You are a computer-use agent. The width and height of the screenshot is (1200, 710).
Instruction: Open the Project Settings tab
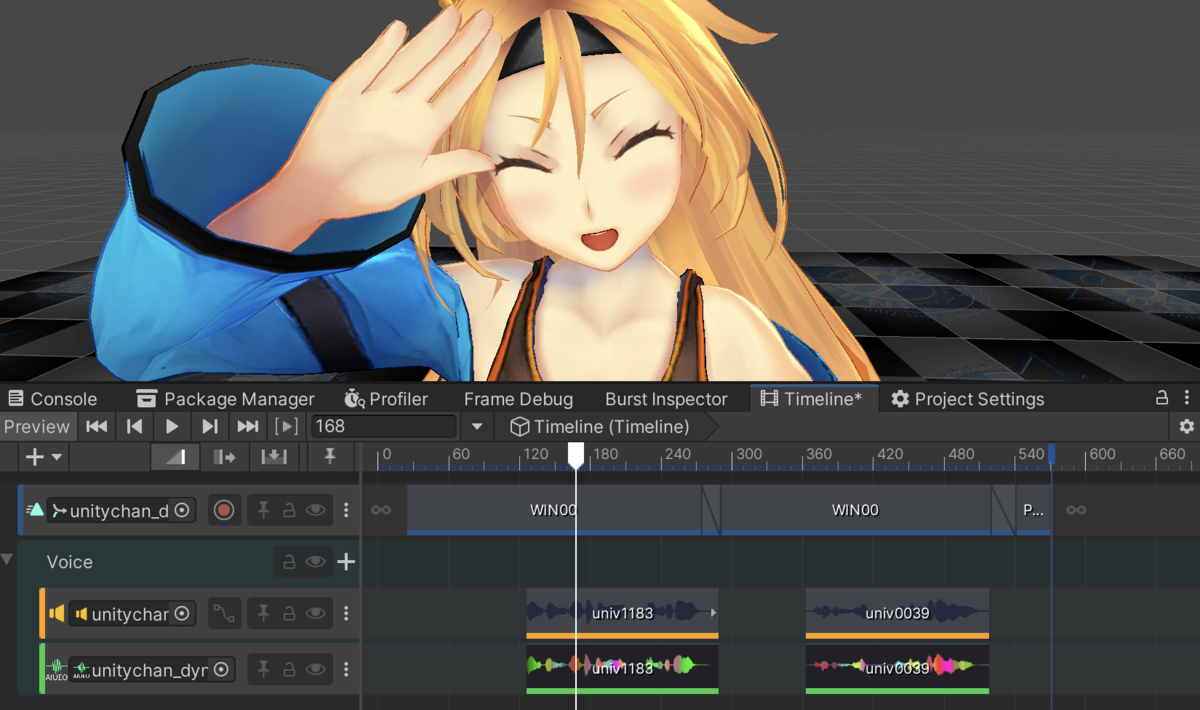(967, 399)
